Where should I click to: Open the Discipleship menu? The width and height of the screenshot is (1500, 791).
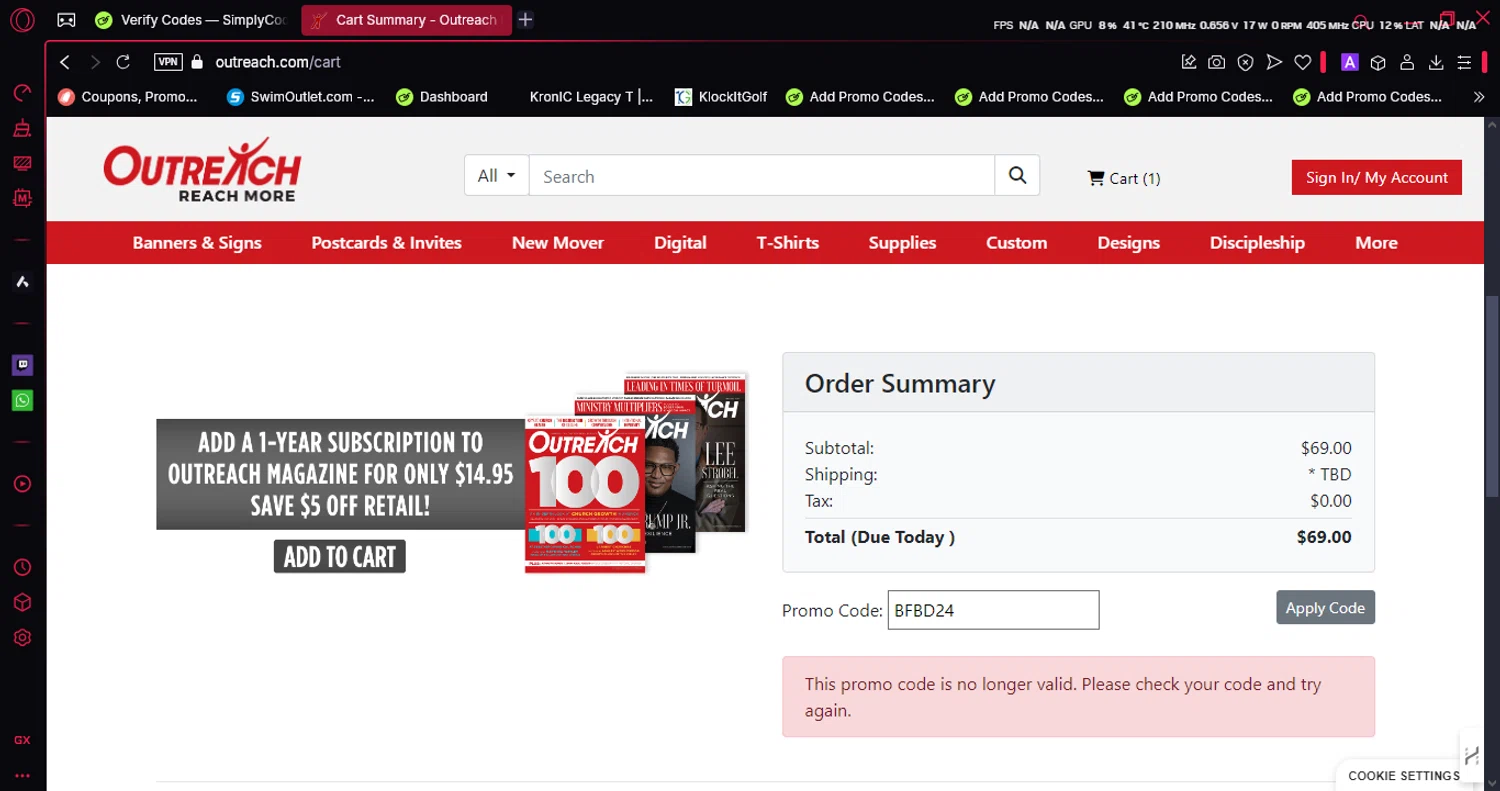(x=1257, y=243)
